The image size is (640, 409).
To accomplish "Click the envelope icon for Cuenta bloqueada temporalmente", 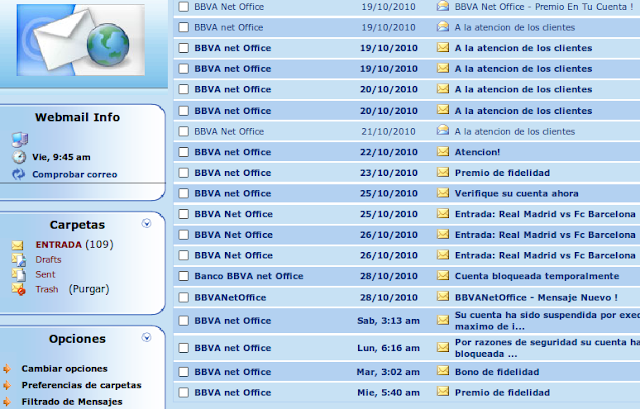I will [443, 276].
